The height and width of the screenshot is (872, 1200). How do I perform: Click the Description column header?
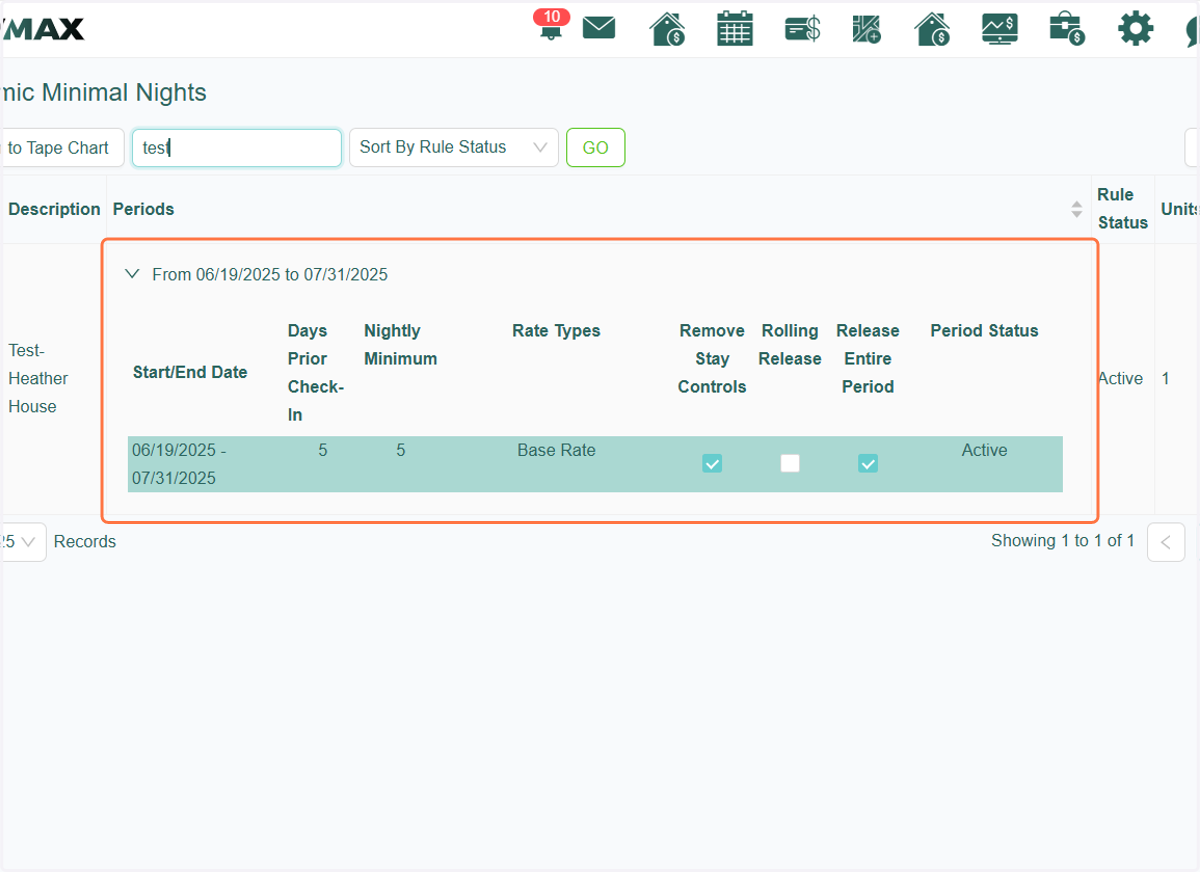coord(54,209)
